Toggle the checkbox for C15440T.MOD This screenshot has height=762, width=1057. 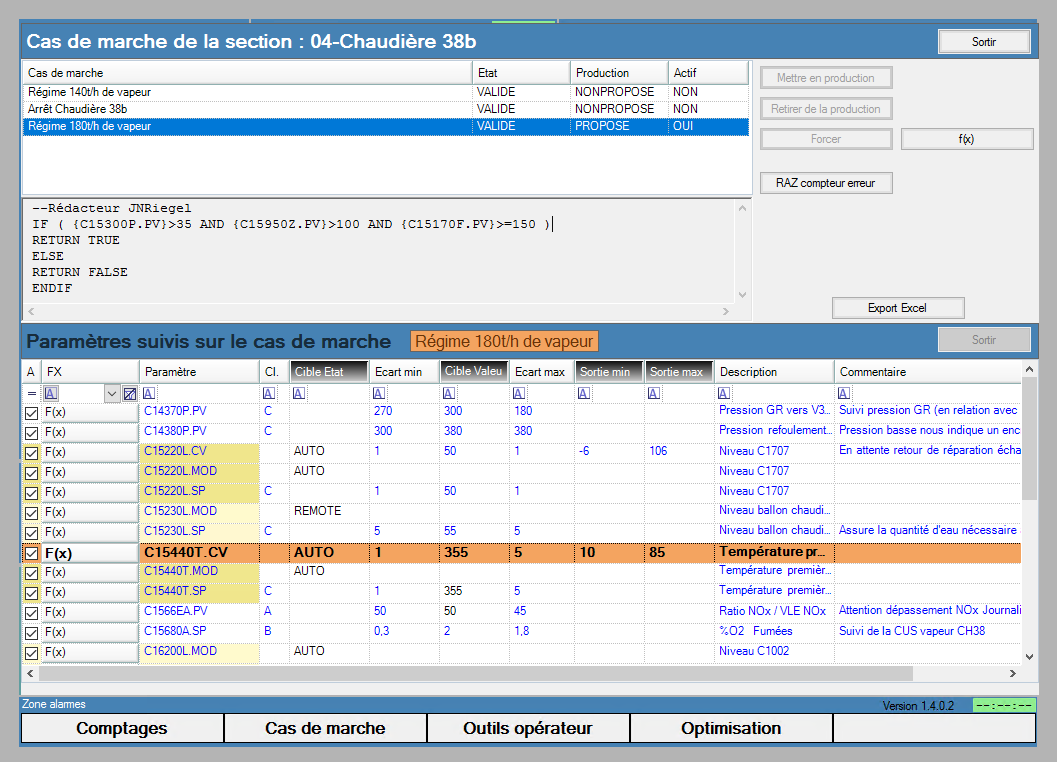pyautogui.click(x=31, y=573)
